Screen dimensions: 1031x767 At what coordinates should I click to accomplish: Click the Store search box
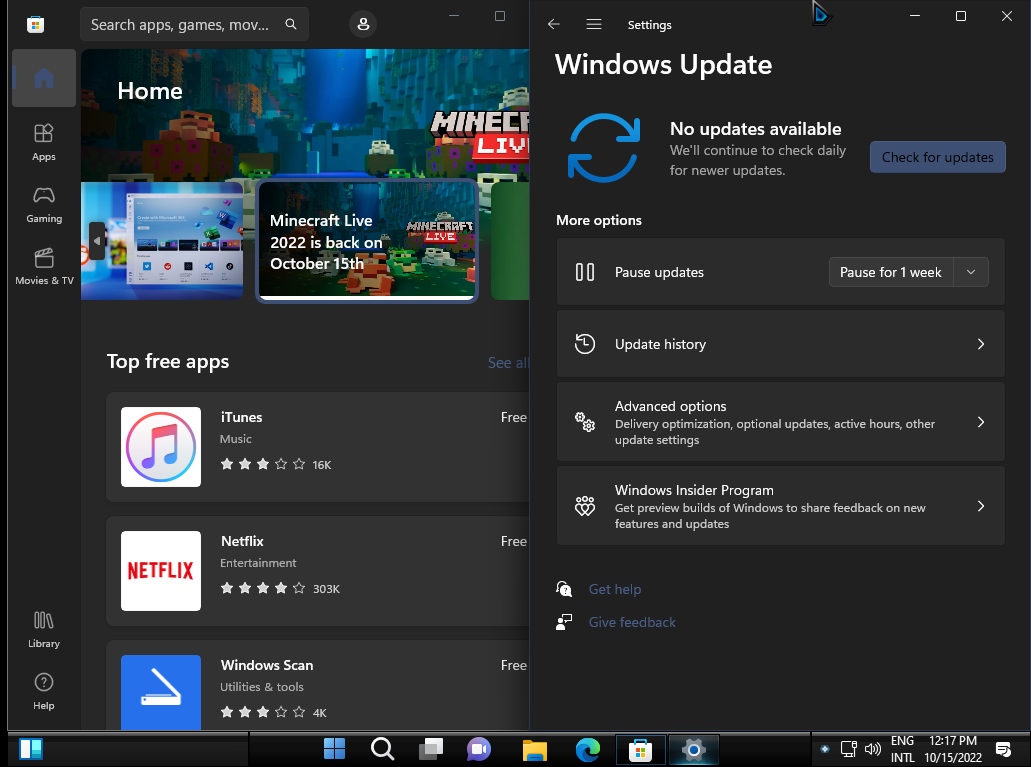tap(180, 24)
